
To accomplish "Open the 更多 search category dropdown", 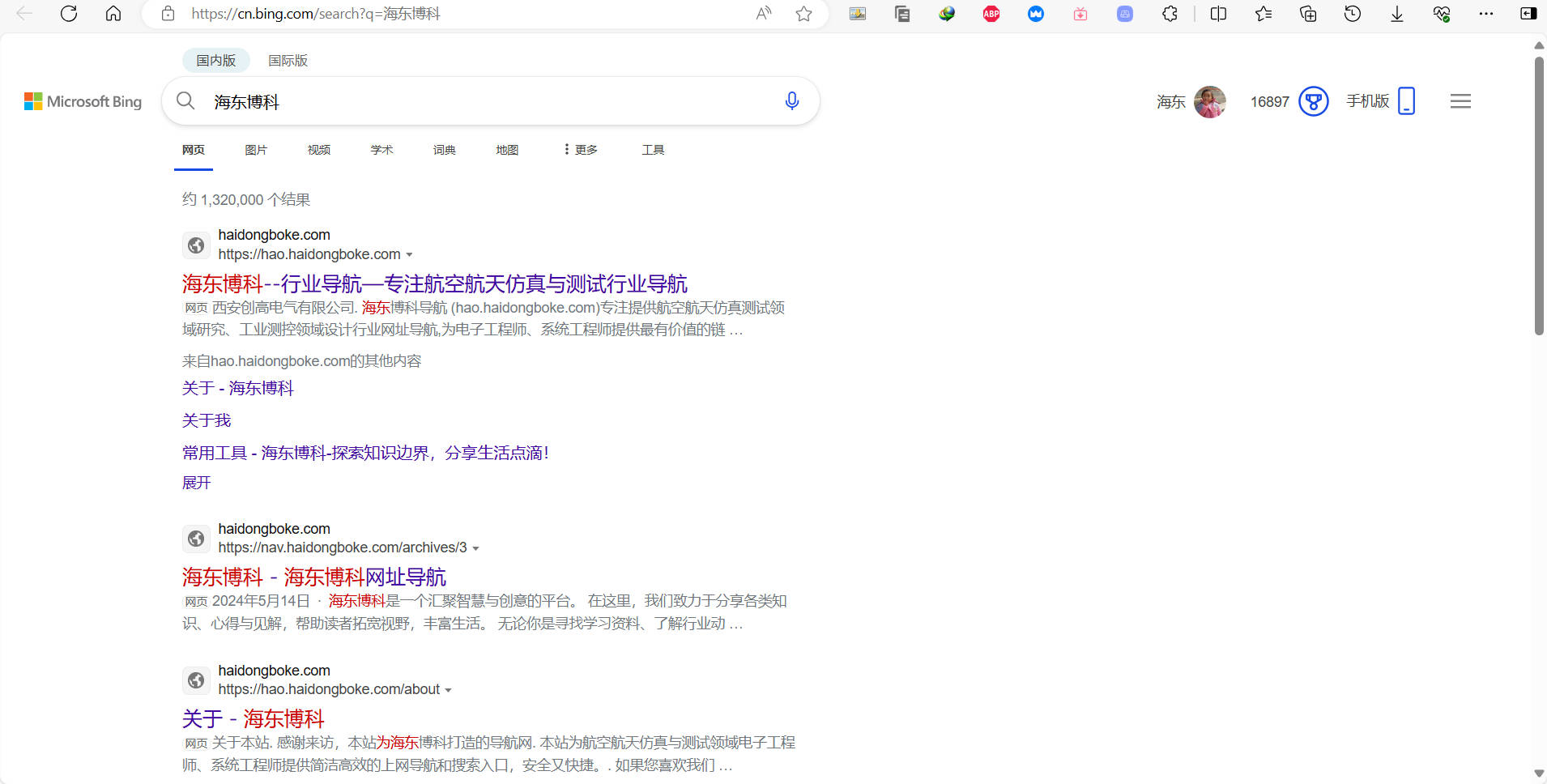I will pyautogui.click(x=581, y=150).
